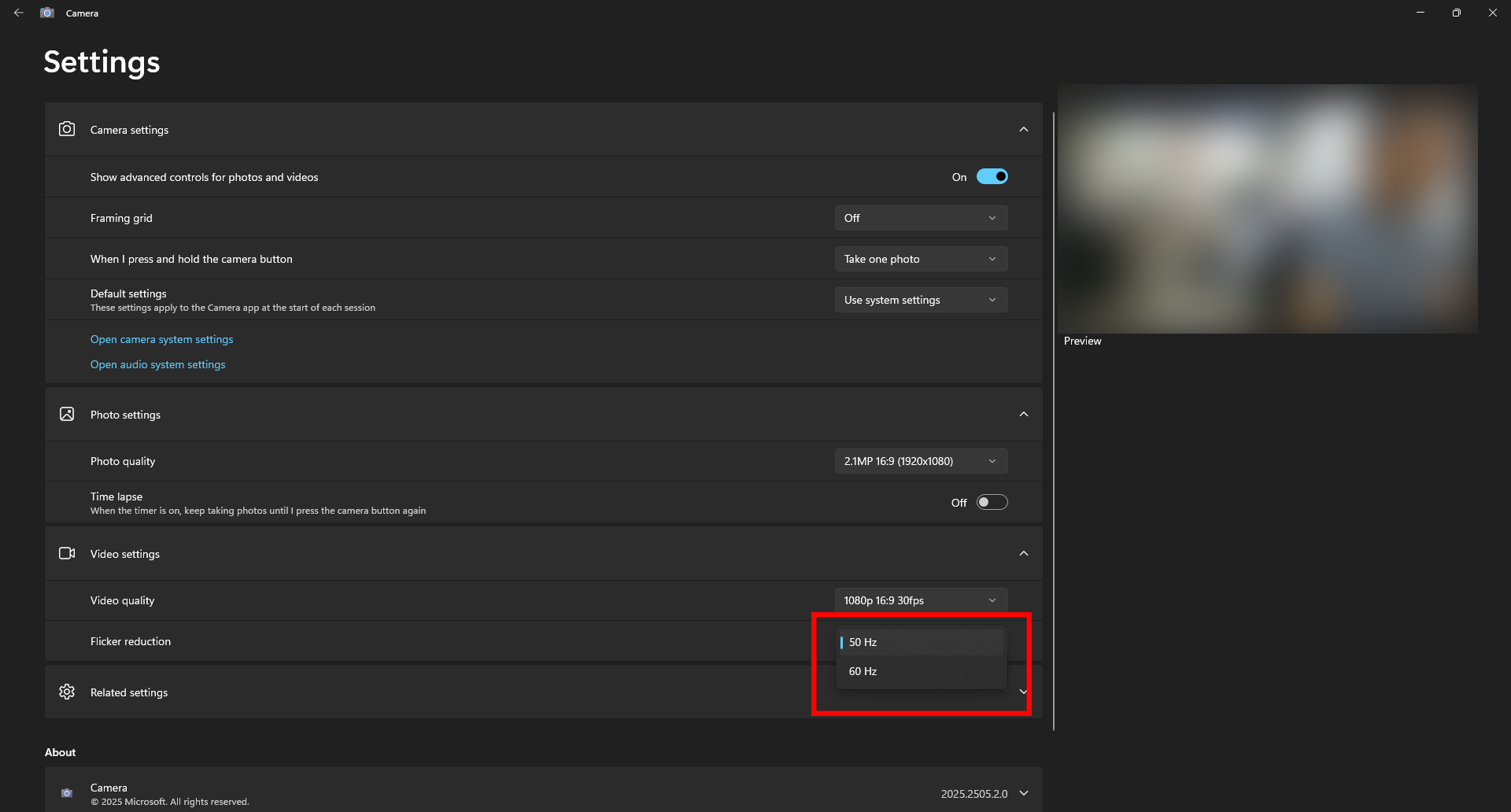Open the Framing grid dropdown
1511x812 pixels.
coord(921,218)
